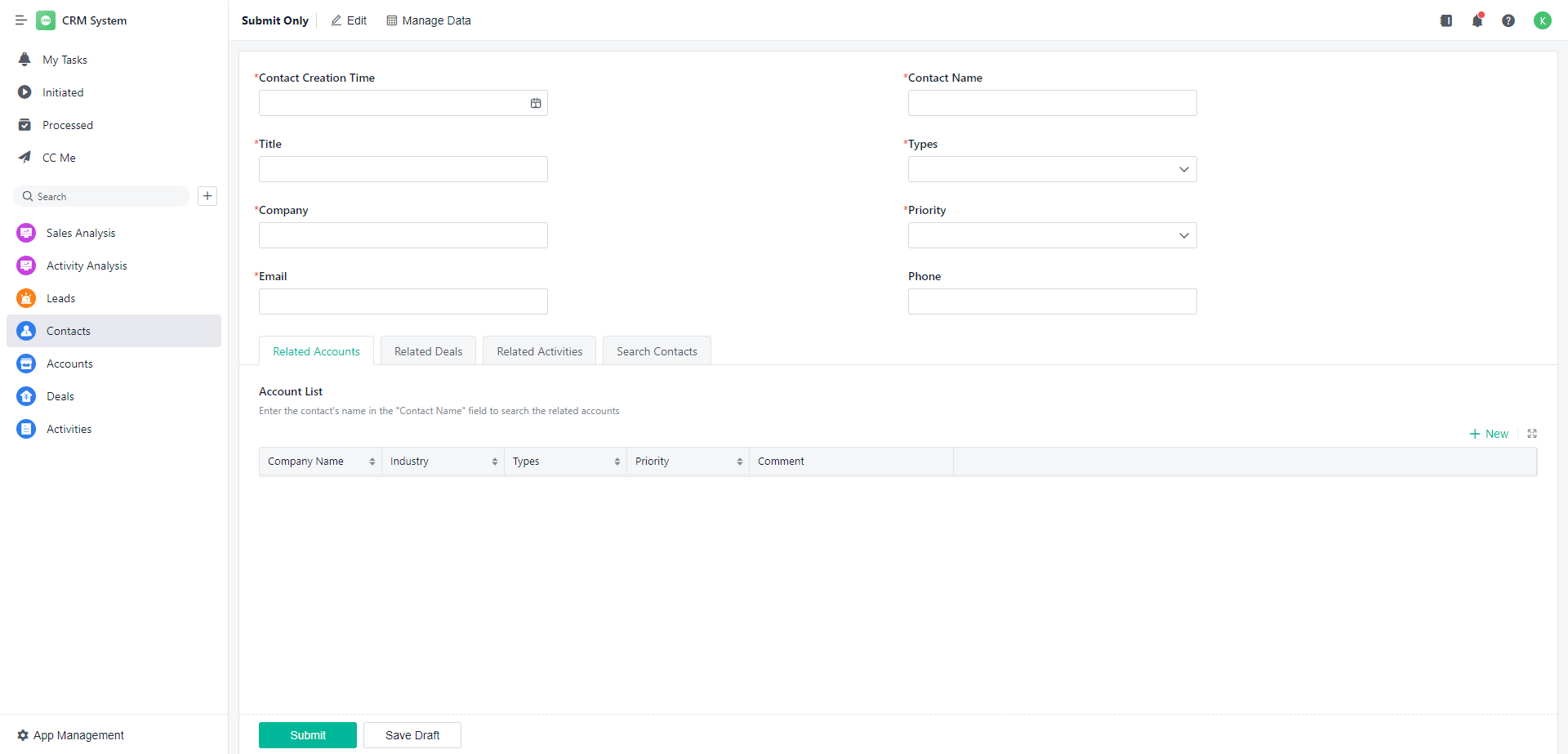This screenshot has width=1568, height=754.
Task: Click the green Submit button
Action: coord(308,735)
